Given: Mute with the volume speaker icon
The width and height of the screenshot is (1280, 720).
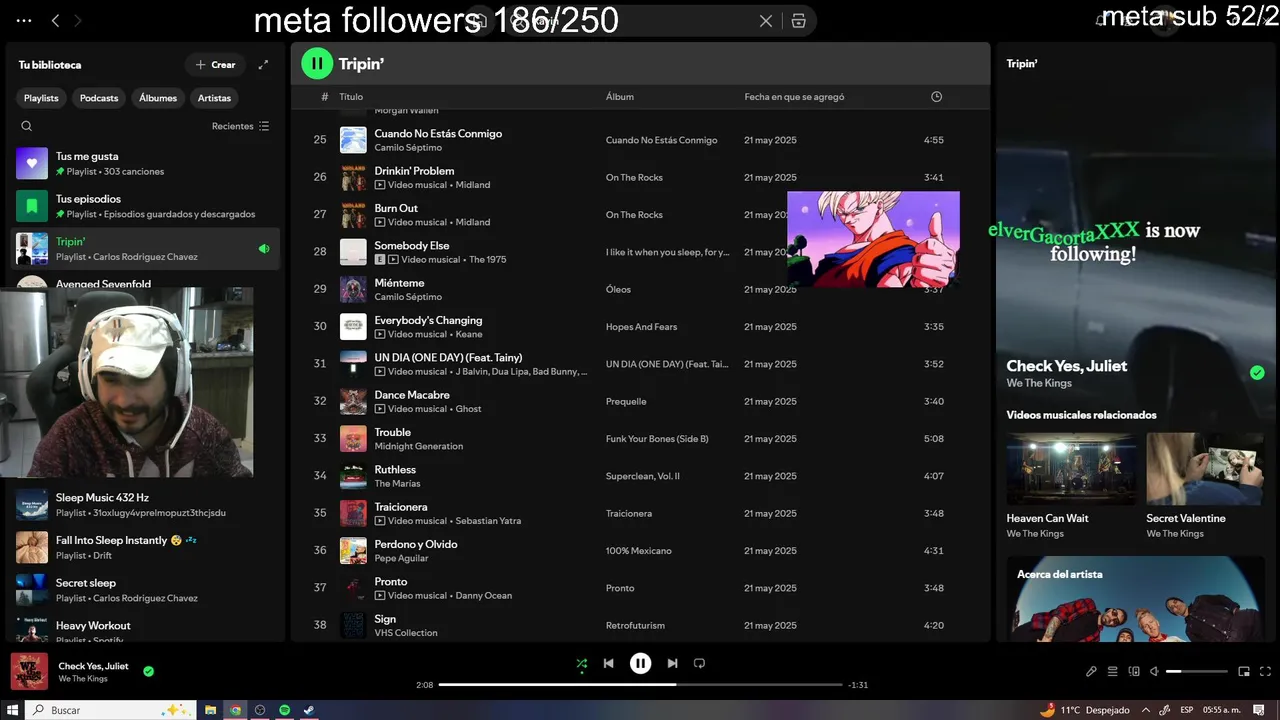Looking at the screenshot, I should click(1154, 672).
